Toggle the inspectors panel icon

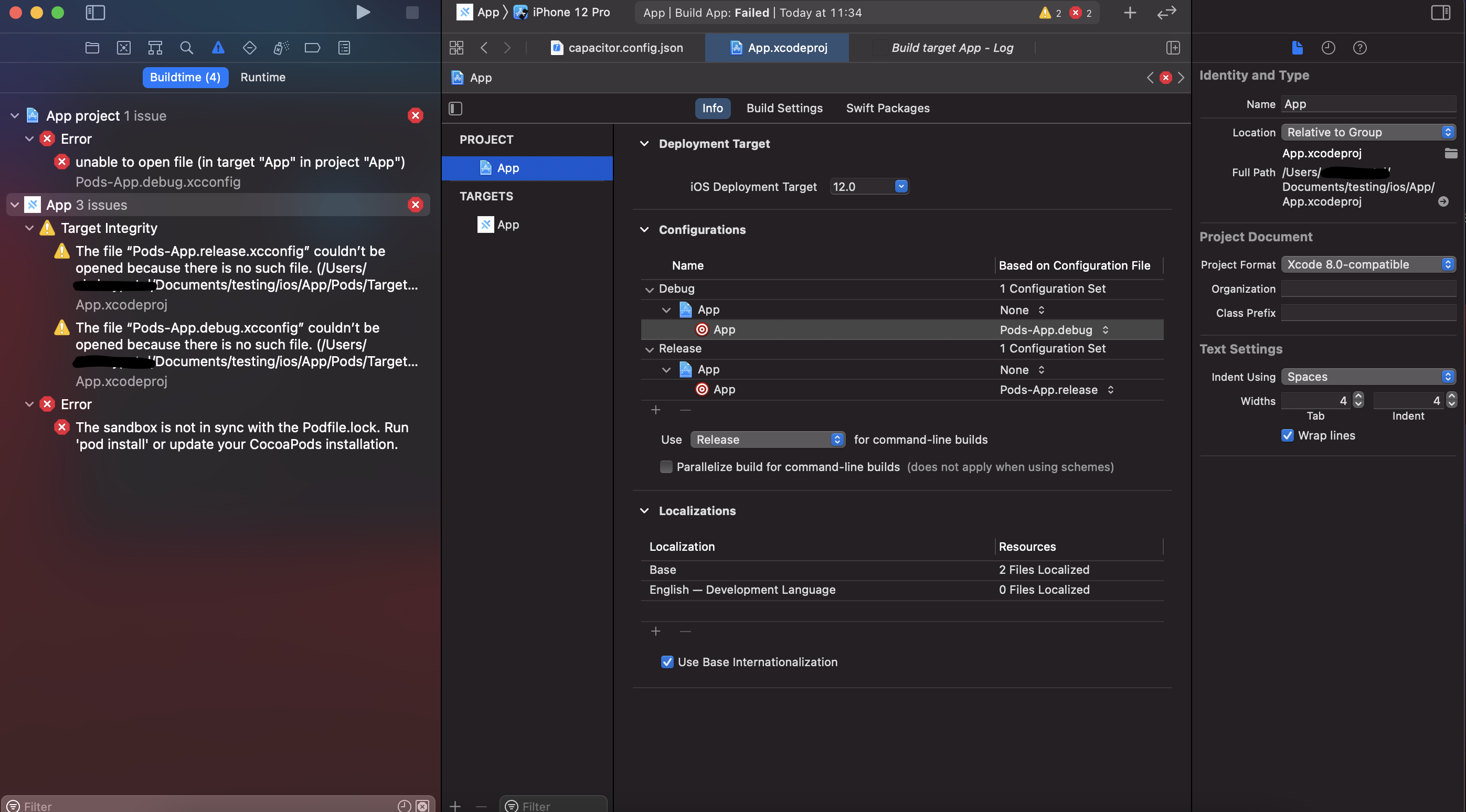[1441, 13]
